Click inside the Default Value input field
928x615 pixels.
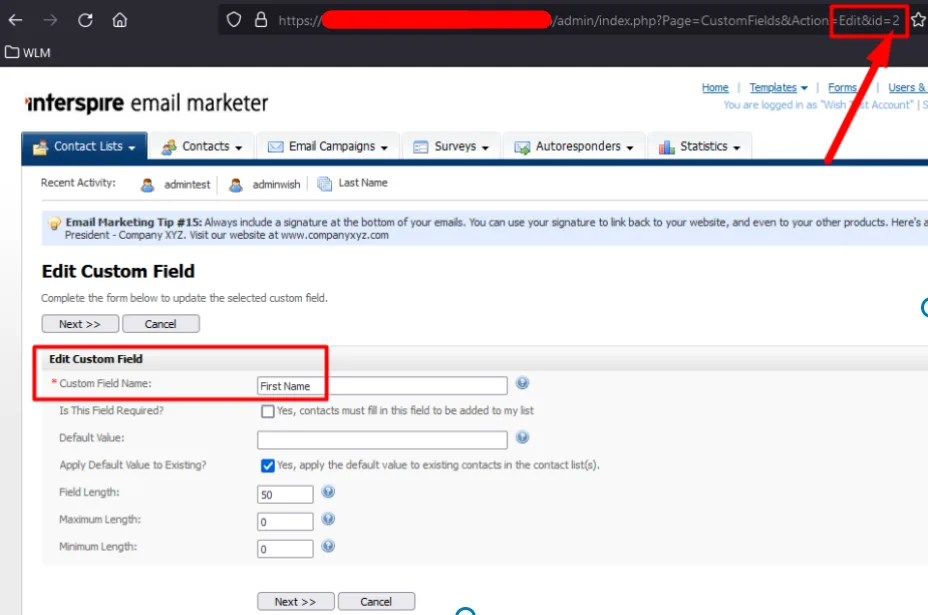pos(382,439)
